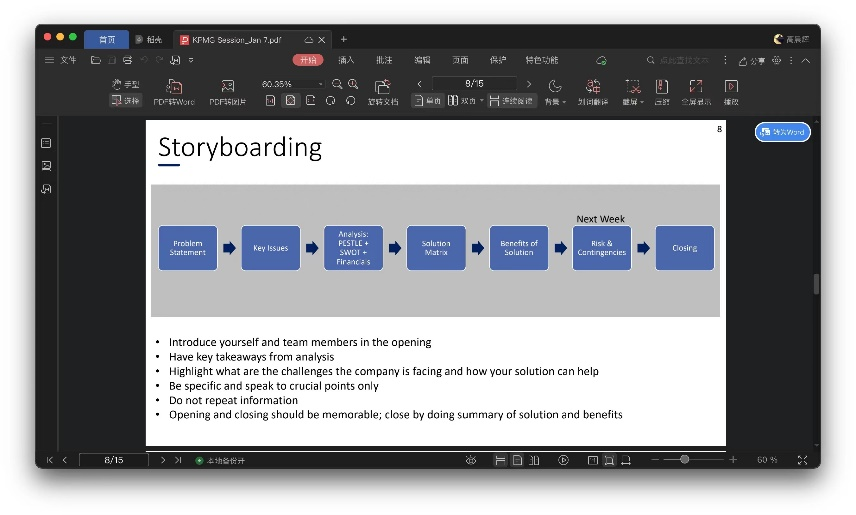Expand the 截屏 screenshot dropdown

coord(632,91)
